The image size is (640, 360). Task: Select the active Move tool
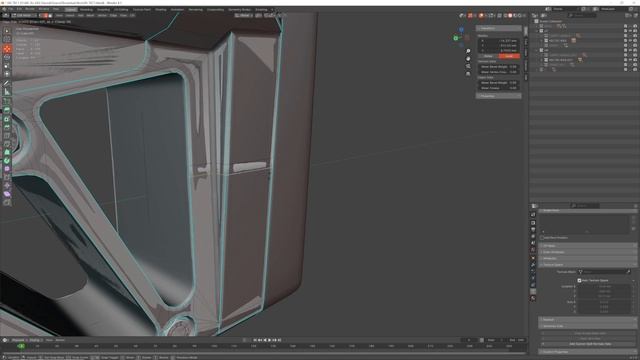point(7,49)
